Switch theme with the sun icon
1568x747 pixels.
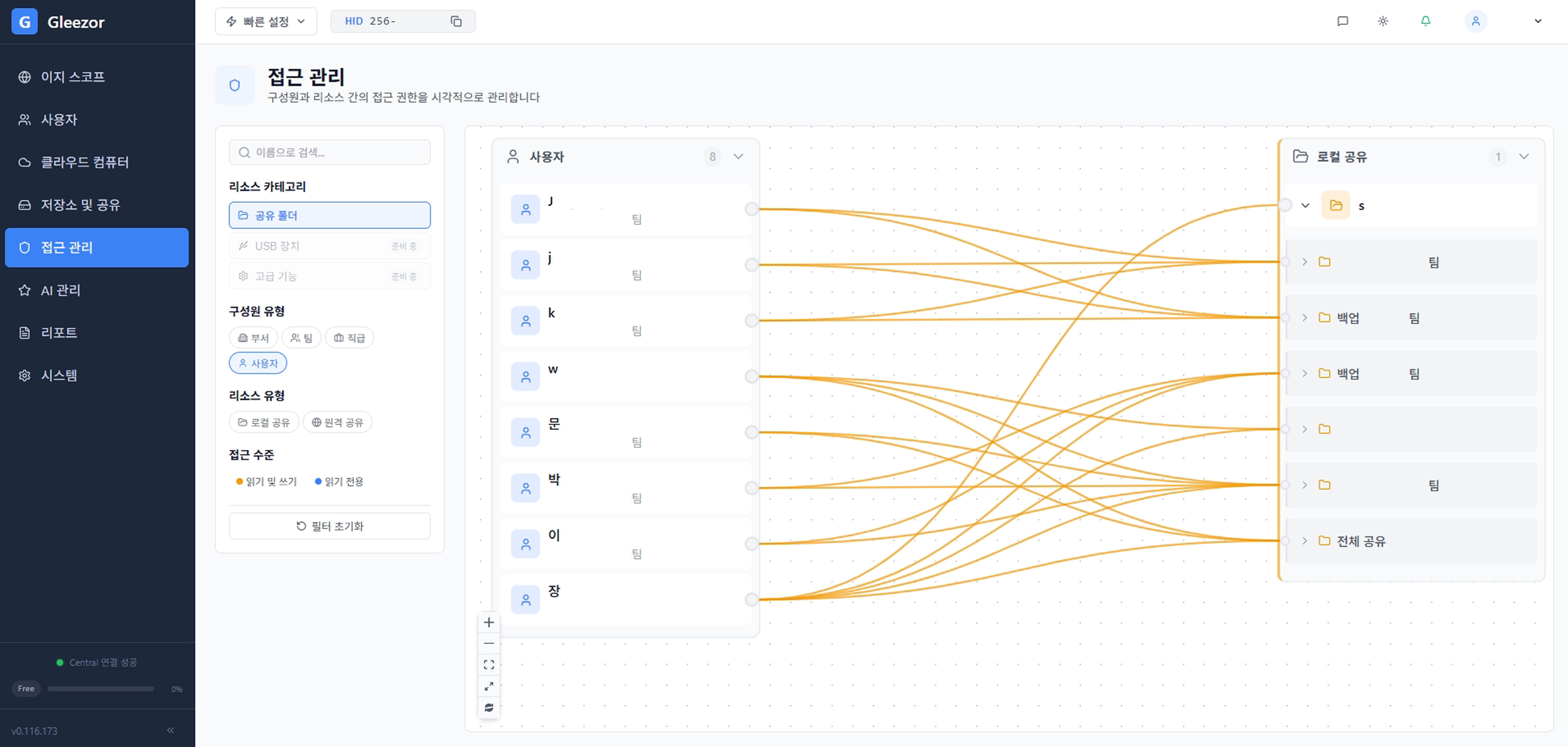tap(1383, 21)
